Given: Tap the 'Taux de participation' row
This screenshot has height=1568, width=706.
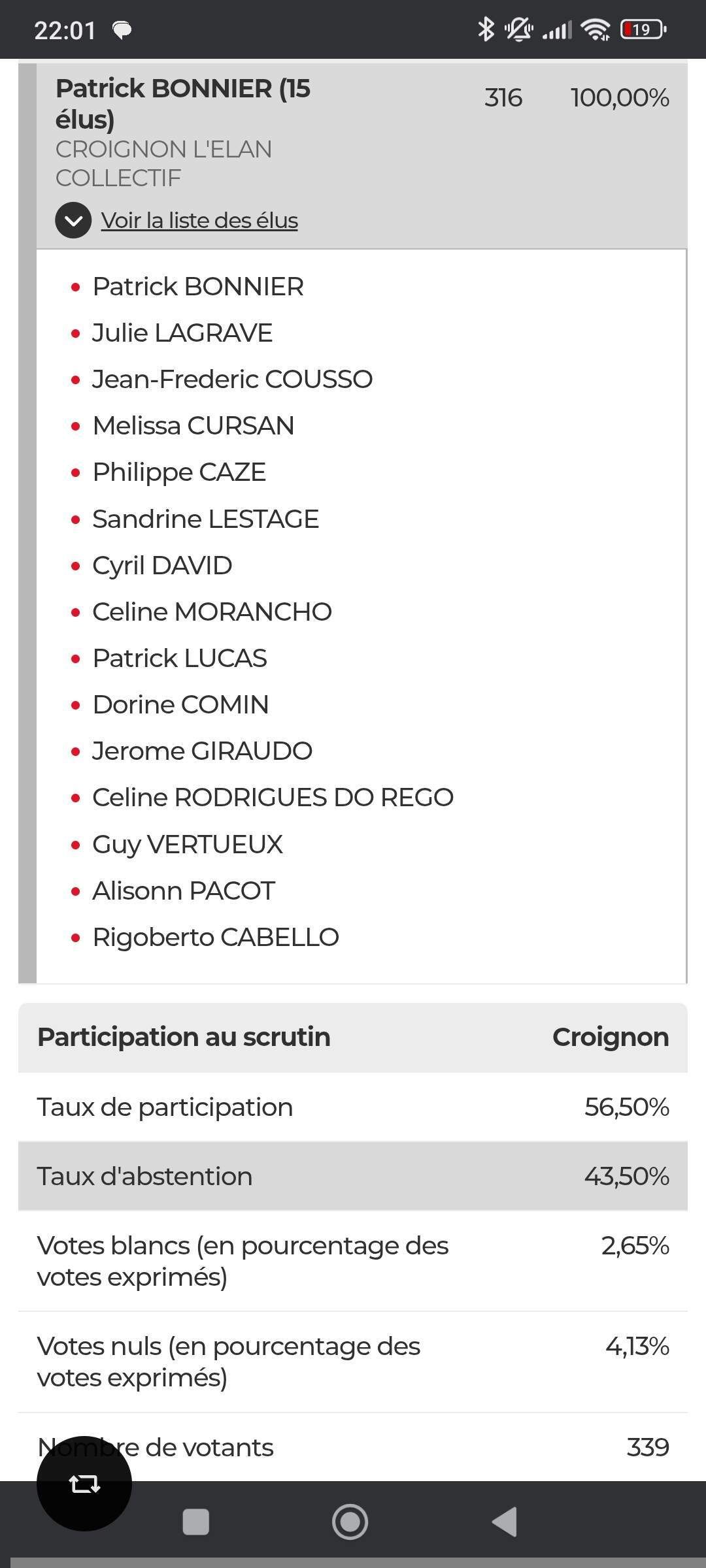Looking at the screenshot, I should pos(353,1107).
